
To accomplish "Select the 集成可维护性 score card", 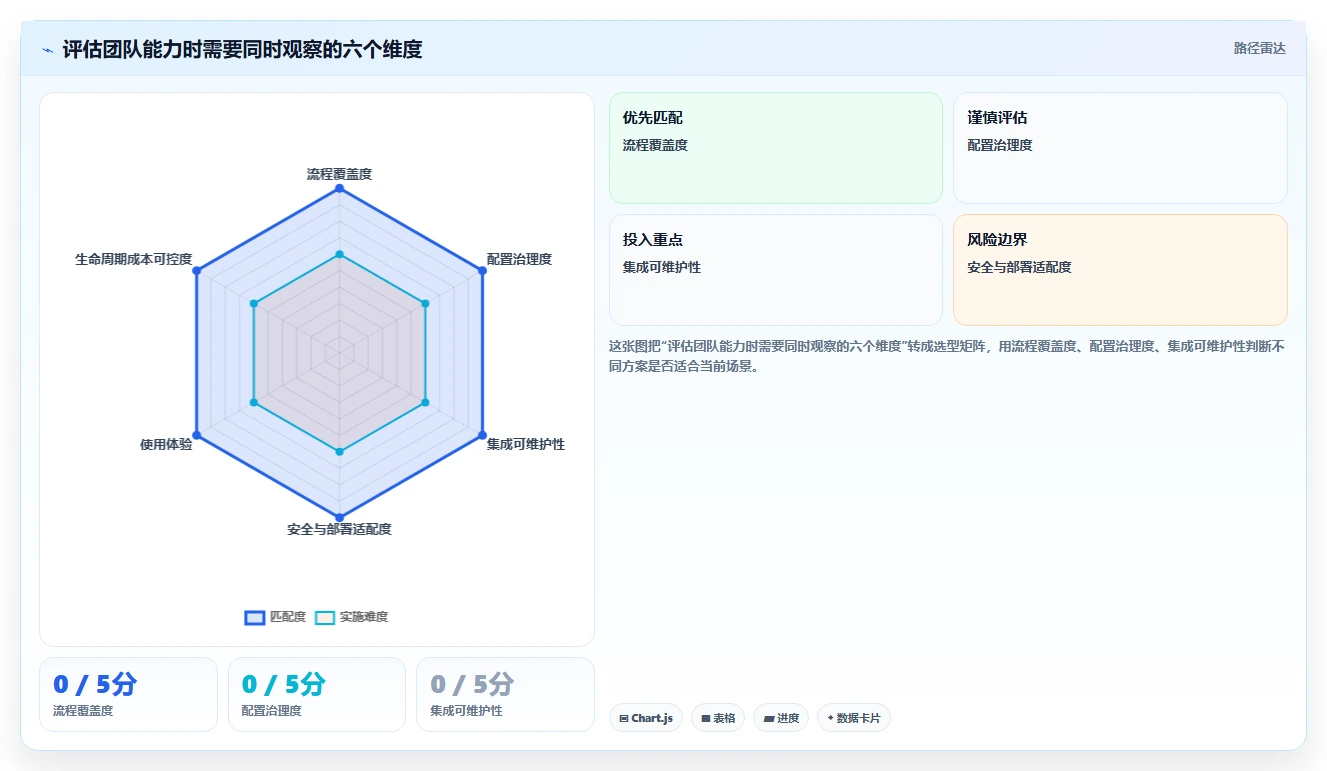I will 505,694.
